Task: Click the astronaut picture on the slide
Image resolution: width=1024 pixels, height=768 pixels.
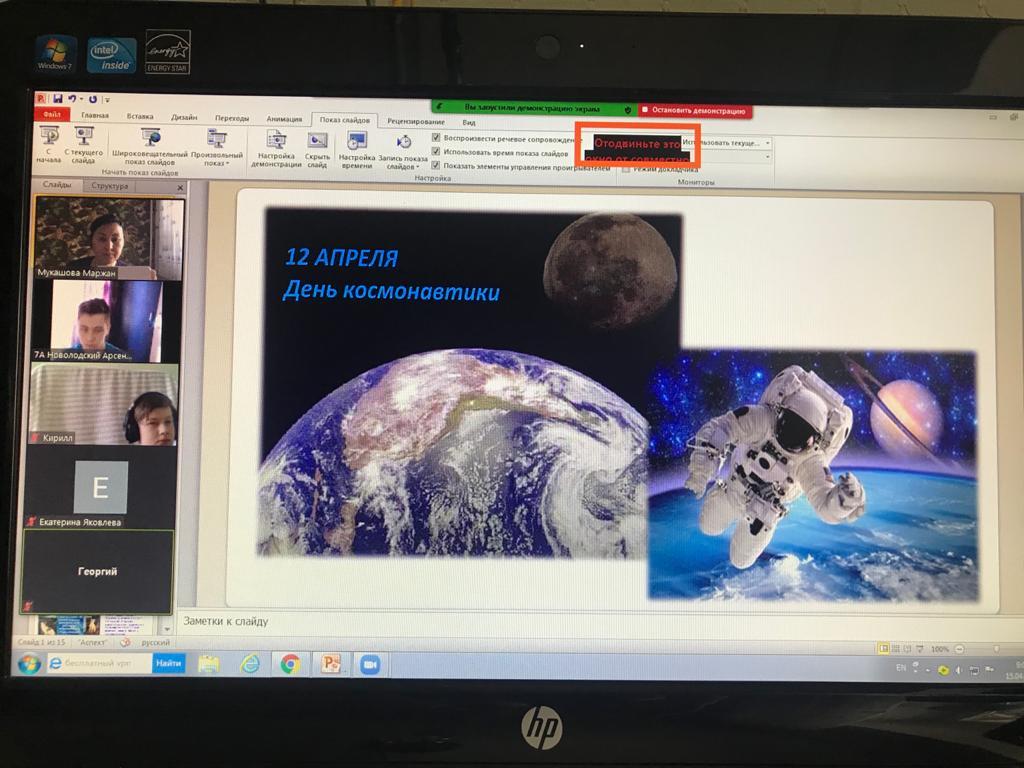Action: [x=813, y=475]
